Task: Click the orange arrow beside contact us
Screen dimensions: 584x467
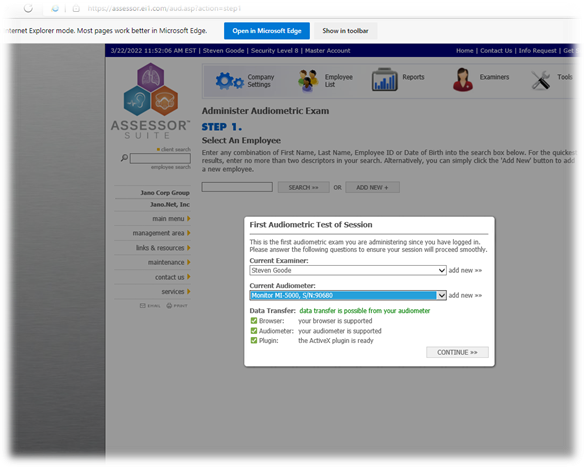Action: pyautogui.click(x=189, y=277)
